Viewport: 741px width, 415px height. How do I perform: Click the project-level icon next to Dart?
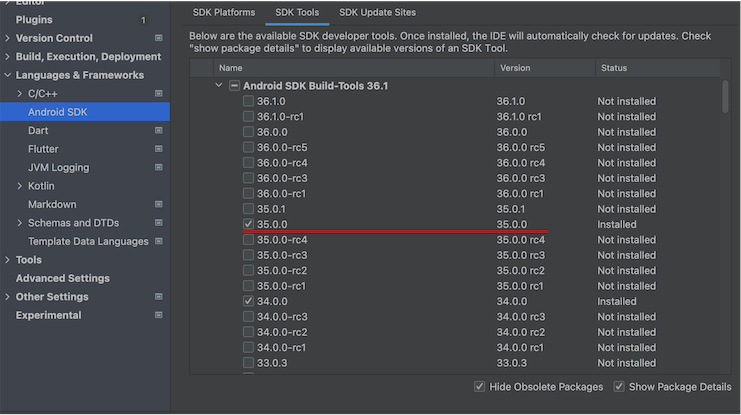pos(158,131)
